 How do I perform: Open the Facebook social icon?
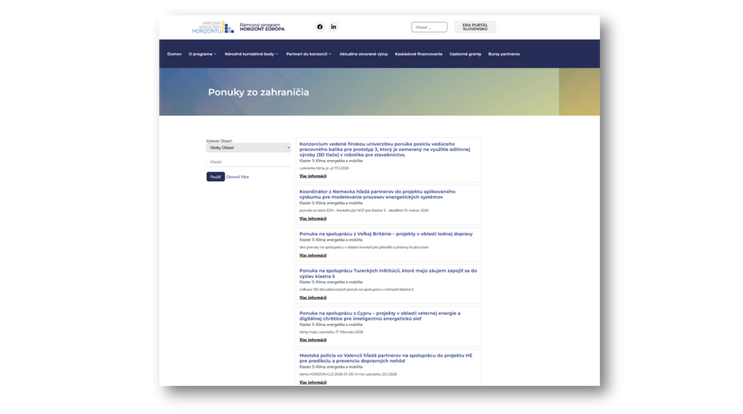320,27
